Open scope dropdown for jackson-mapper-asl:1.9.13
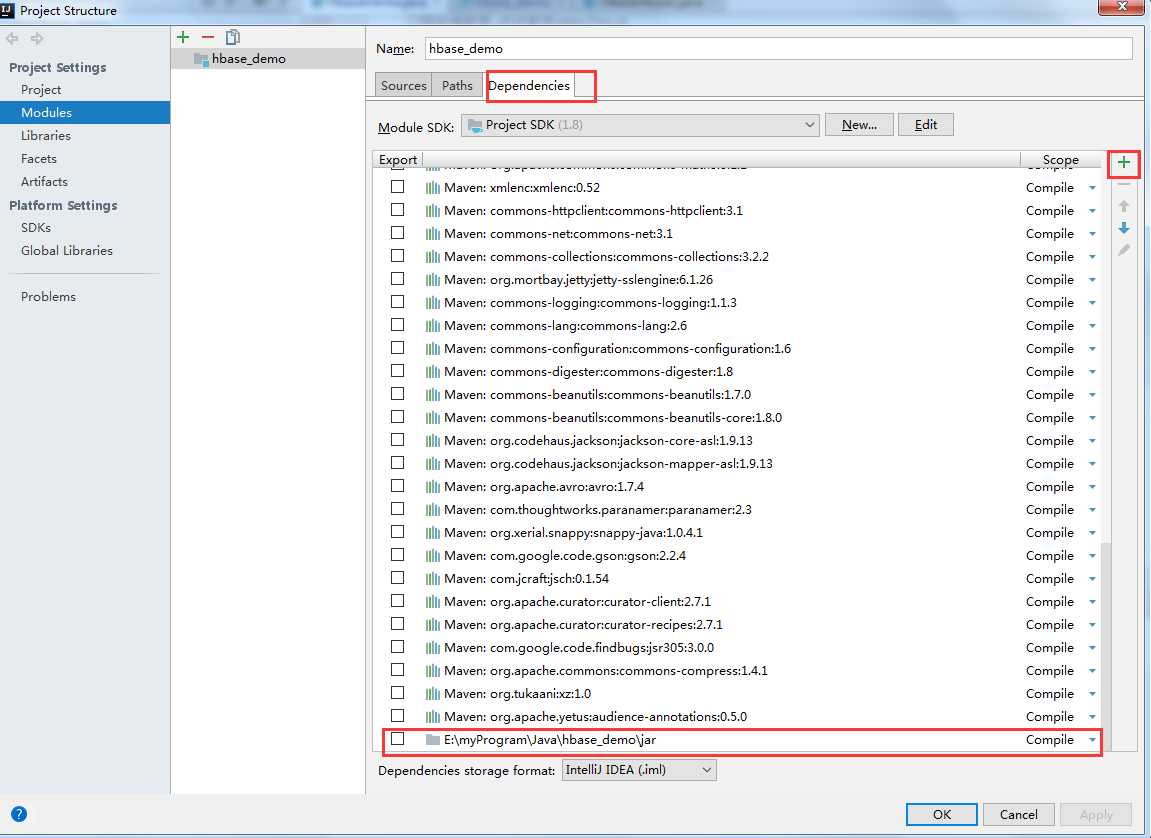 pyautogui.click(x=1092, y=464)
